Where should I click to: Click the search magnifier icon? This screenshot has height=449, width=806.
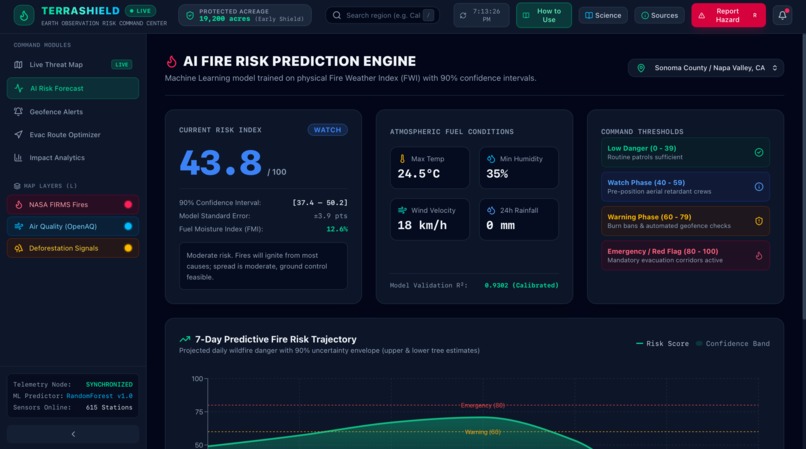(x=337, y=15)
